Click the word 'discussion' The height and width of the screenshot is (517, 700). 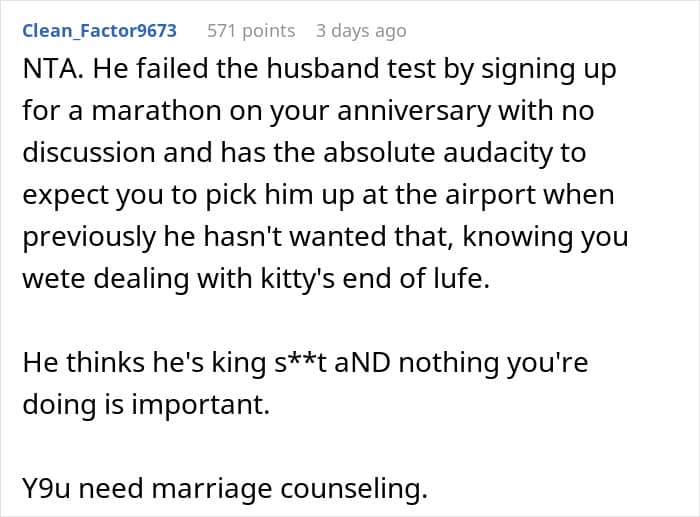pos(91,154)
